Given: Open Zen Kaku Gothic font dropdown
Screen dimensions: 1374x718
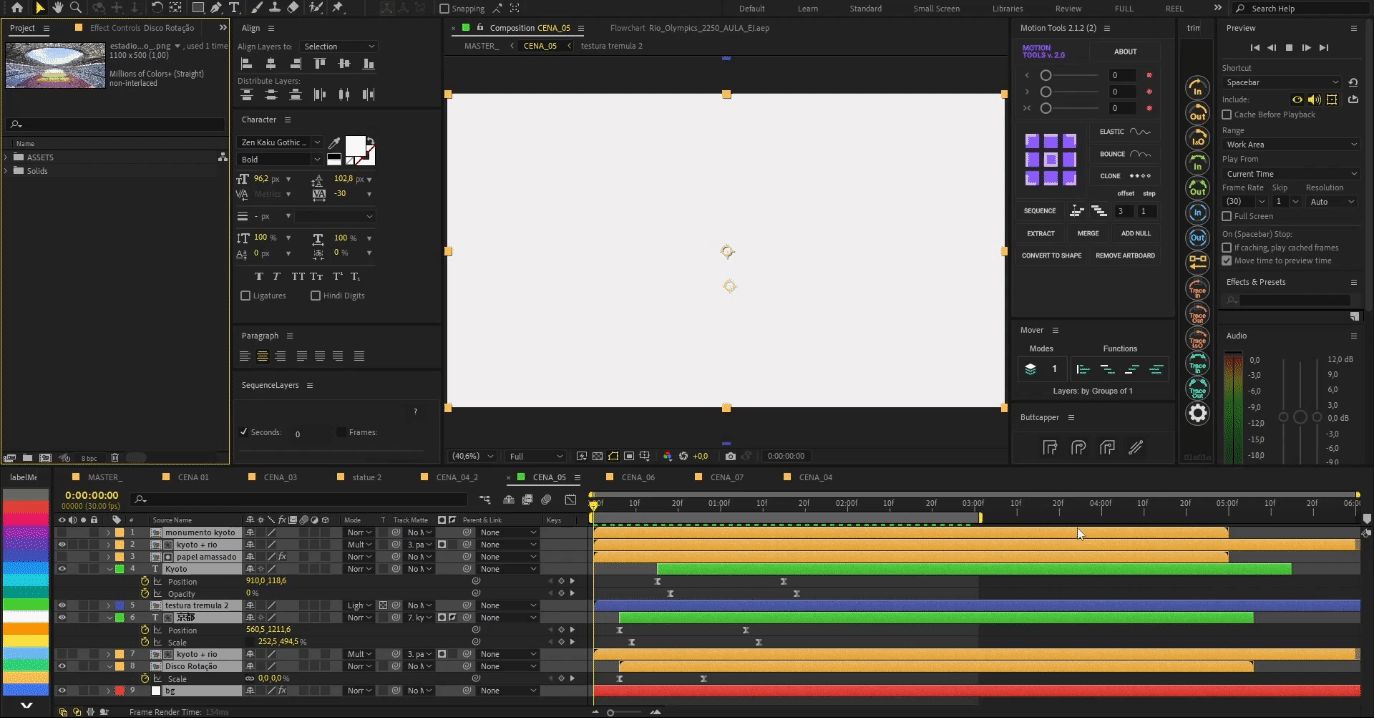Looking at the screenshot, I should click(x=280, y=143).
